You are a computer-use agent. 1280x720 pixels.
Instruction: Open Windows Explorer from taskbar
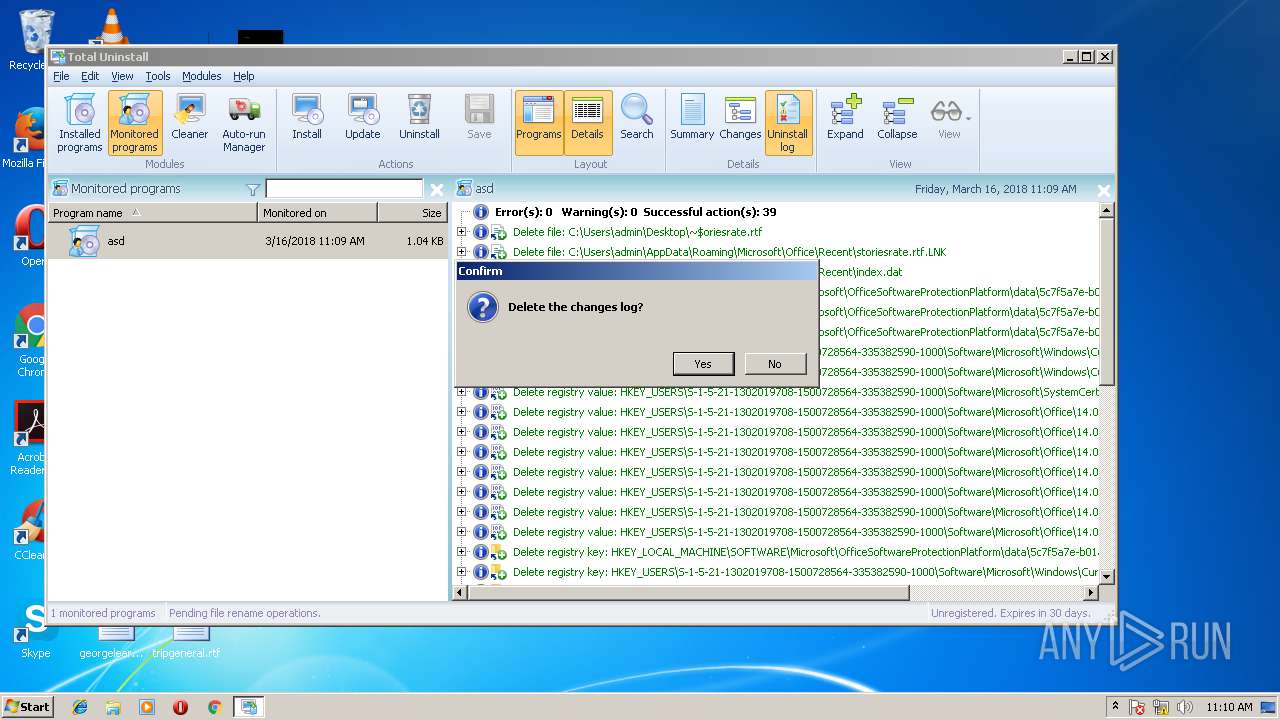point(113,707)
